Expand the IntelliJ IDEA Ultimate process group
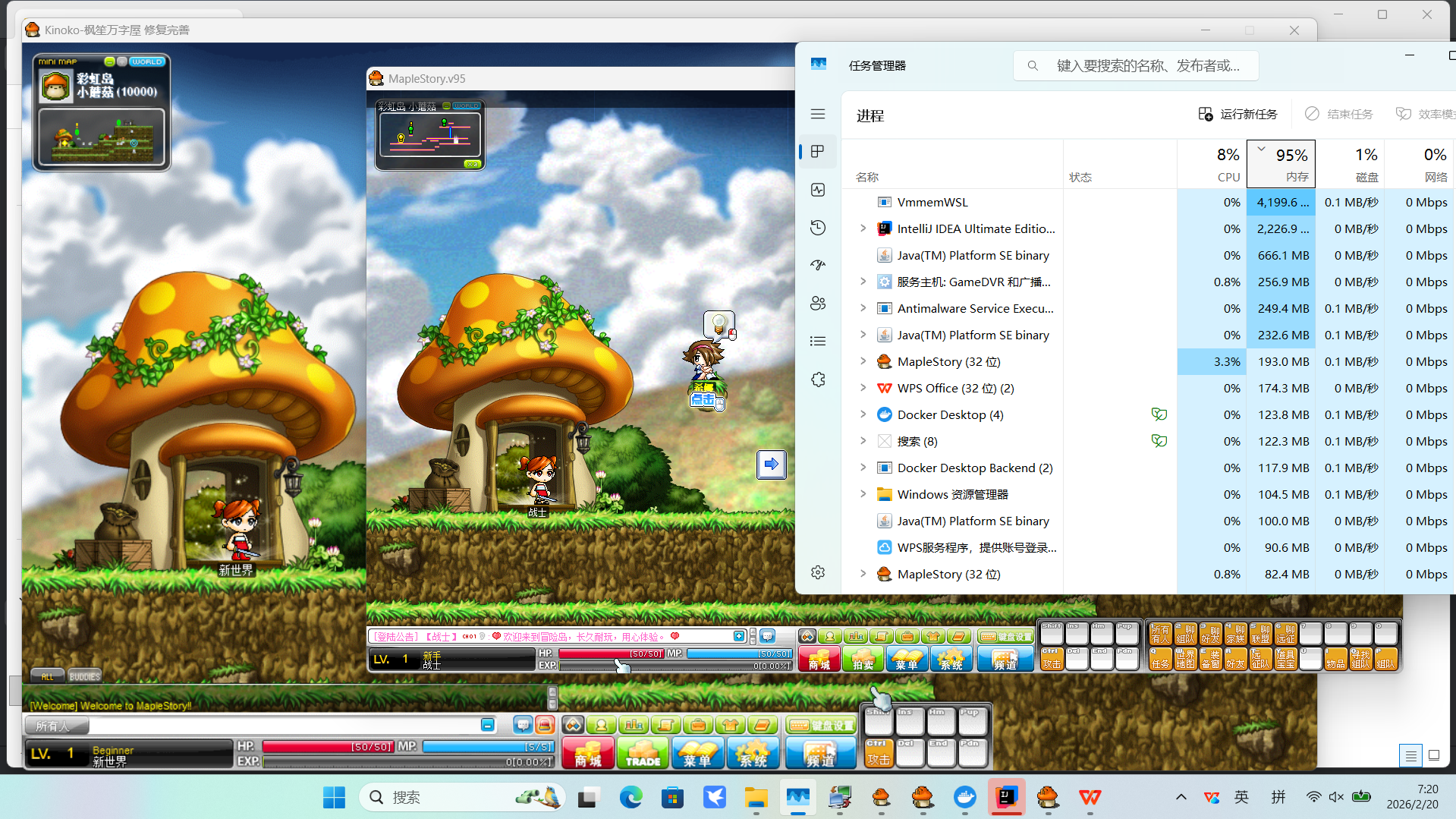The height and width of the screenshot is (819, 1456). (x=863, y=228)
